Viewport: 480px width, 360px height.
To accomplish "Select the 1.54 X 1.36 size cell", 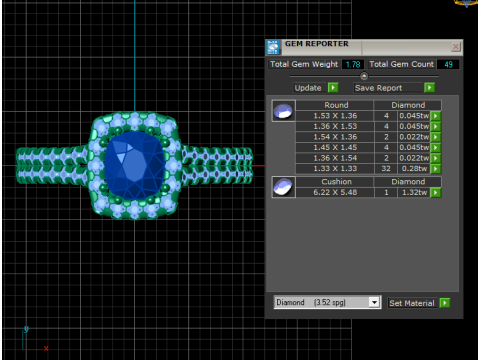I will pos(335,137).
